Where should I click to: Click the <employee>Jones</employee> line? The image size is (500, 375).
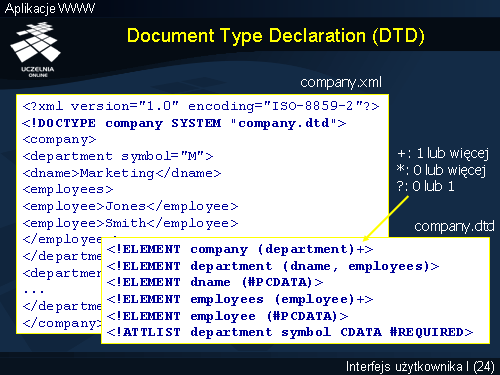pos(130,206)
